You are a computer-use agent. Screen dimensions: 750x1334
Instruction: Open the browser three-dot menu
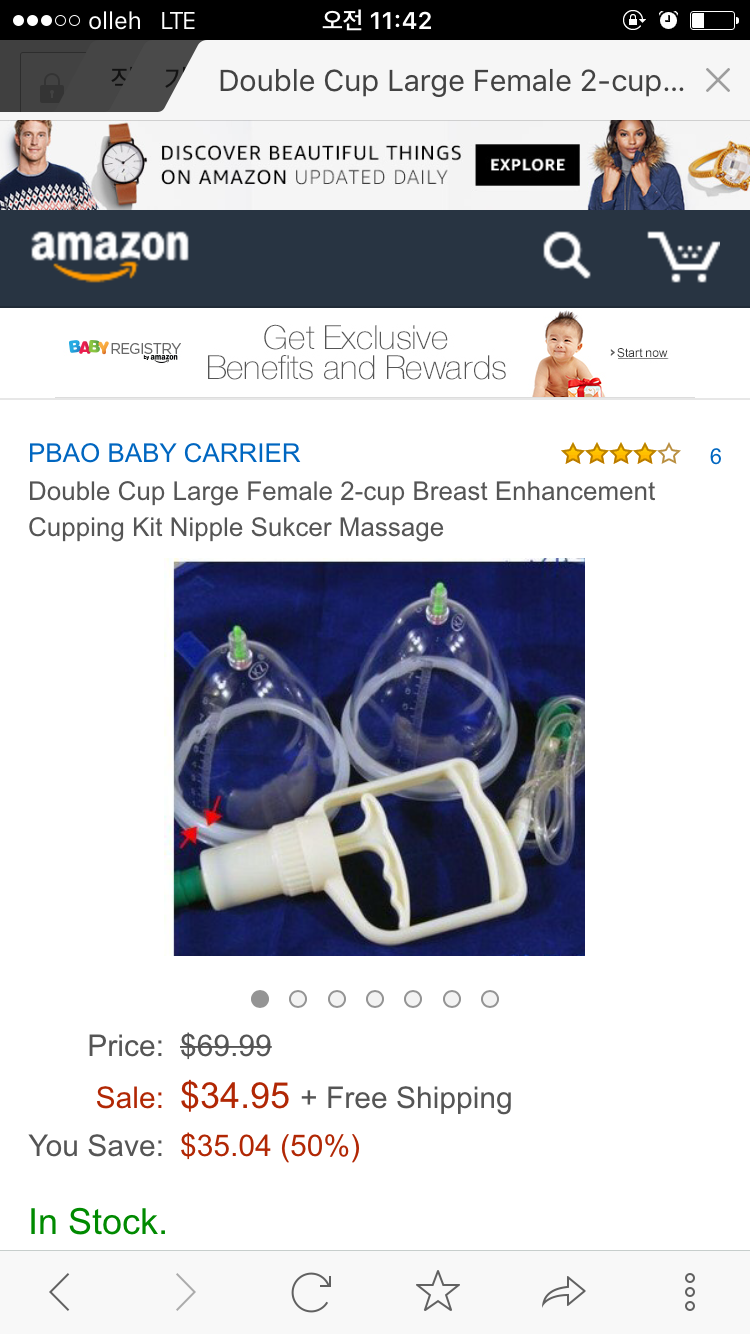(690, 1292)
